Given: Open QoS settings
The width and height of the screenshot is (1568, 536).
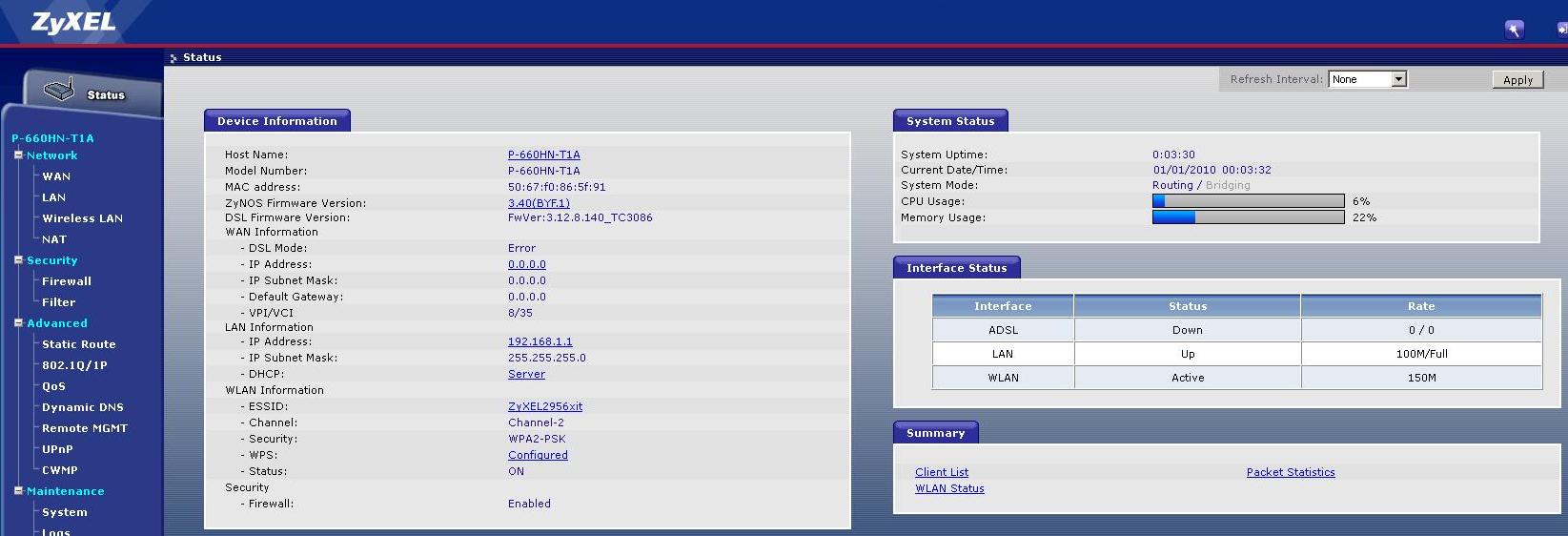Looking at the screenshot, I should [53, 386].
